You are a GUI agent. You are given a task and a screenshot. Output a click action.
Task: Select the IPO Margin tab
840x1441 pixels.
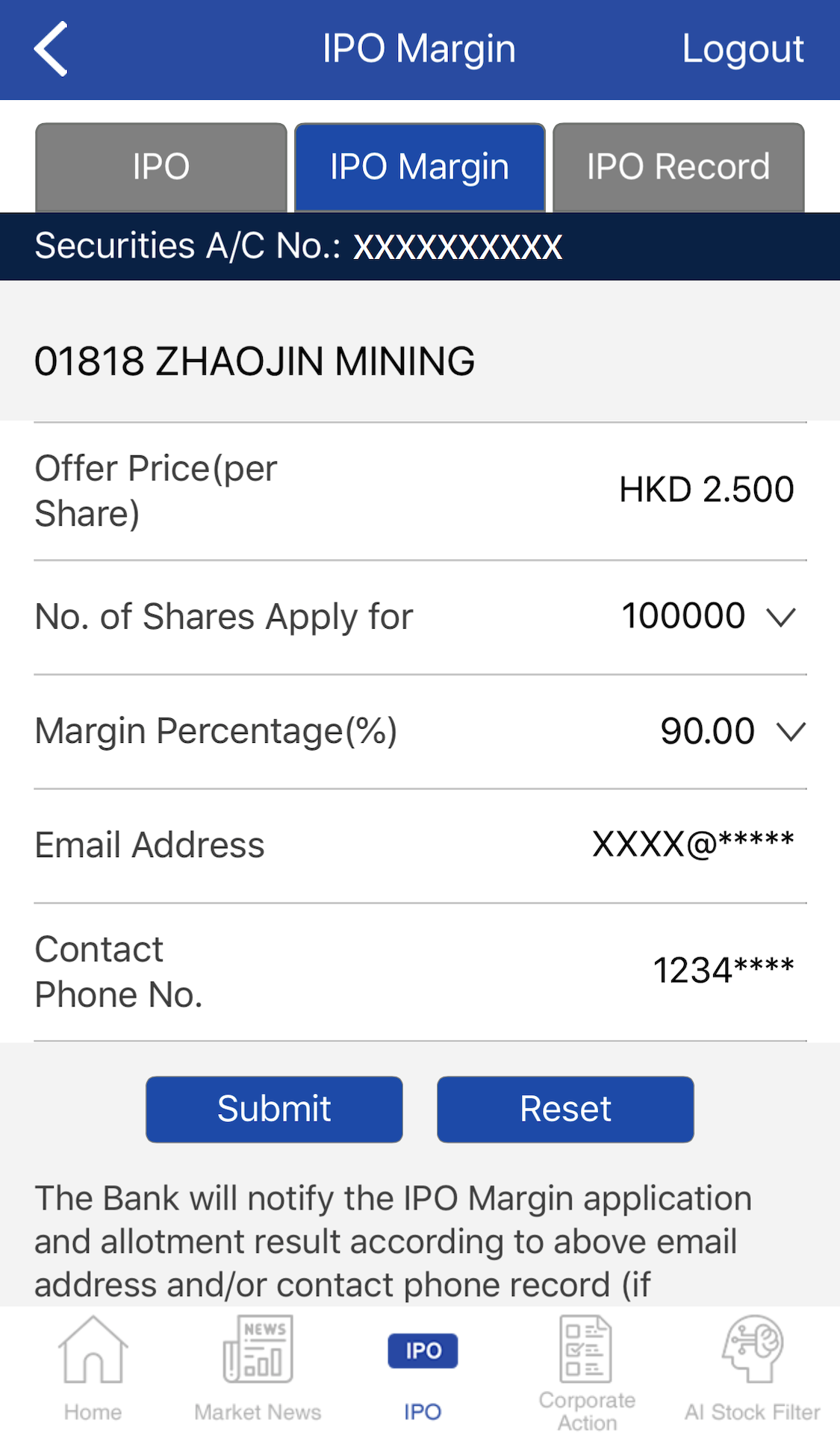420,167
